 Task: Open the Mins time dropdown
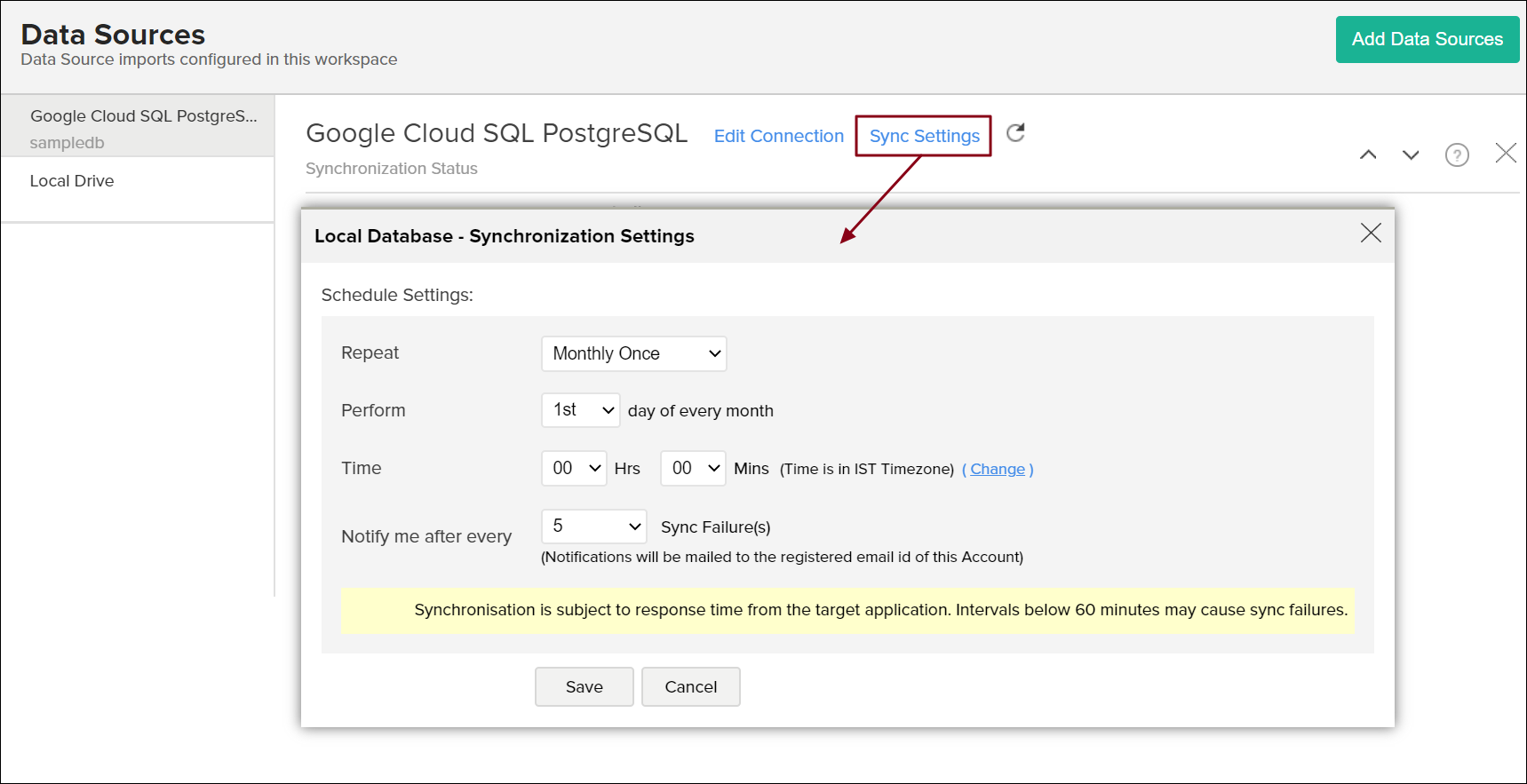(x=694, y=468)
